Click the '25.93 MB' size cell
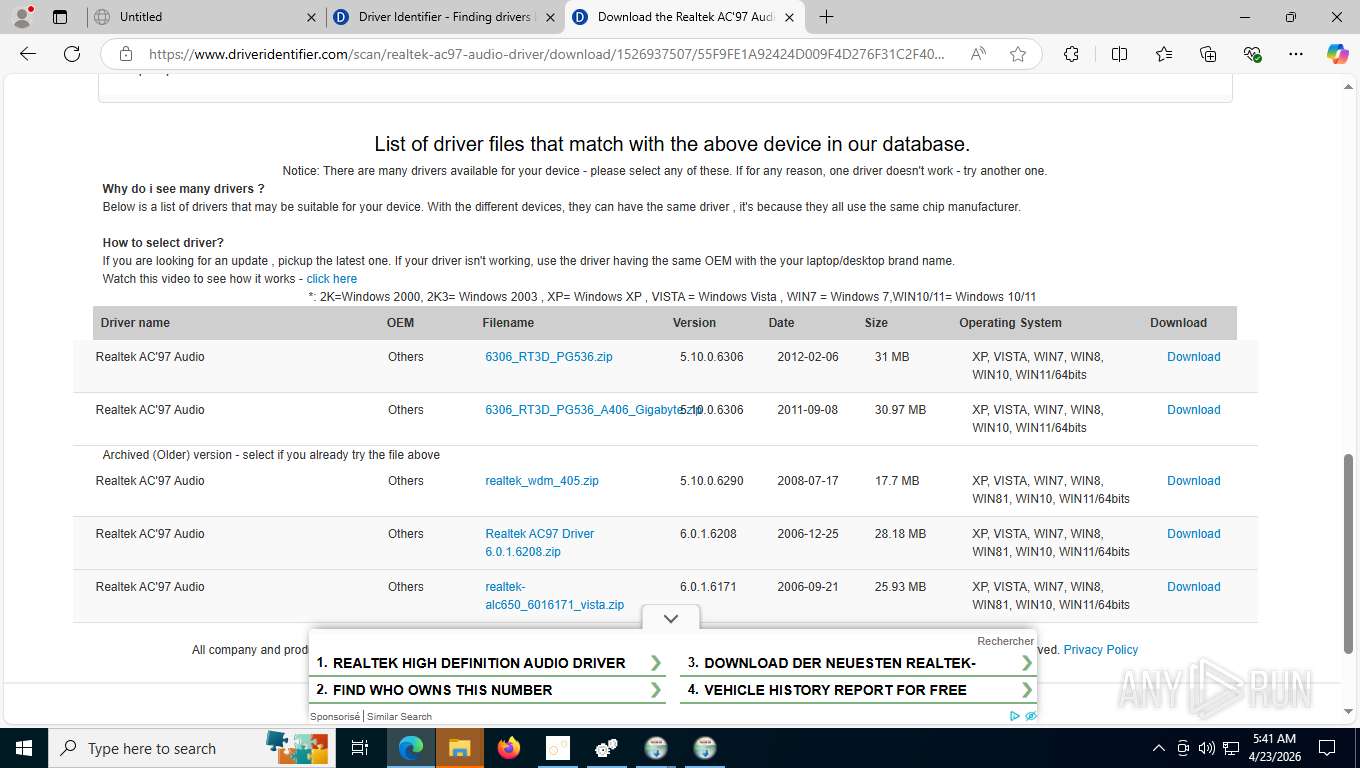The width and height of the screenshot is (1360, 768). [900, 587]
